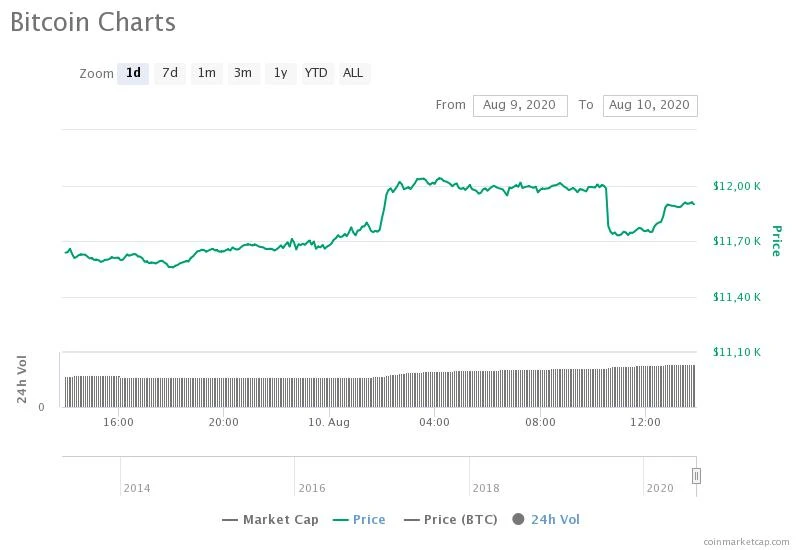
Task: Click the 24h Vol dot icon
Action: coord(518,520)
